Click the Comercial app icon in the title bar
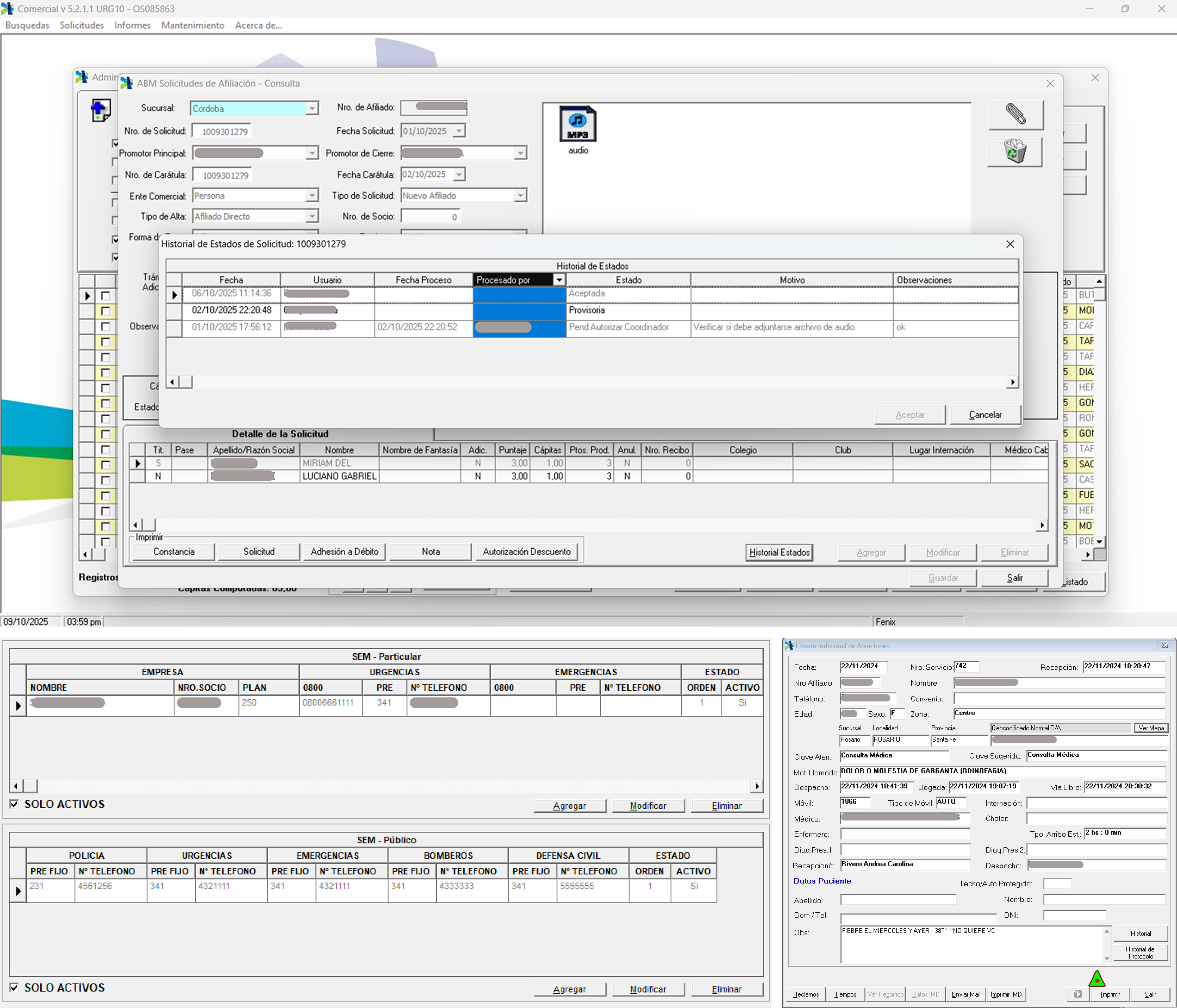This screenshot has width=1177, height=1008. coord(7,8)
